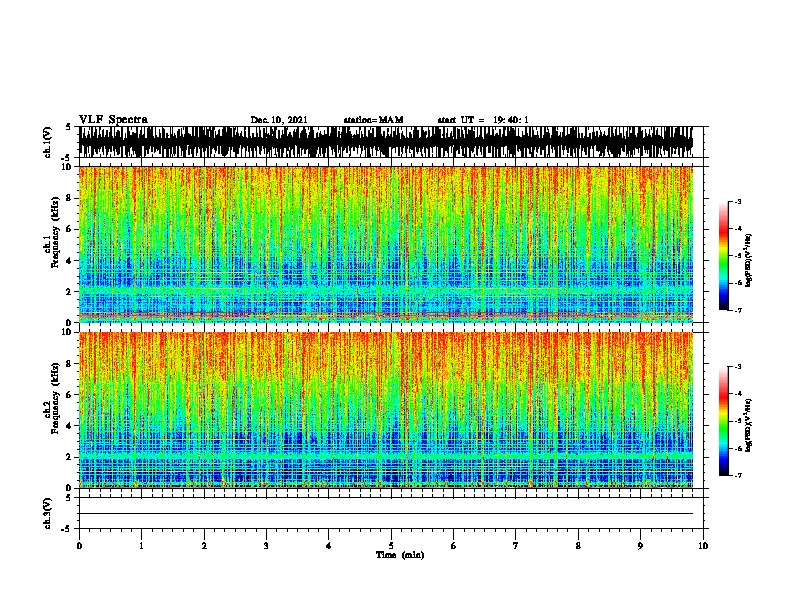This screenshot has height=612, width=792.
Task: Click the "Time (min)" axis label
Action: point(400,555)
